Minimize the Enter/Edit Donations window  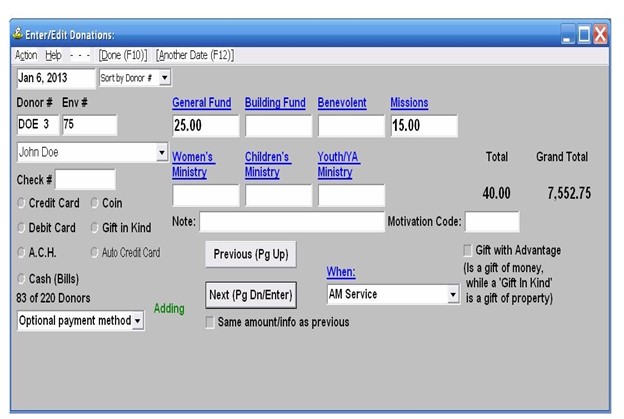[567, 35]
